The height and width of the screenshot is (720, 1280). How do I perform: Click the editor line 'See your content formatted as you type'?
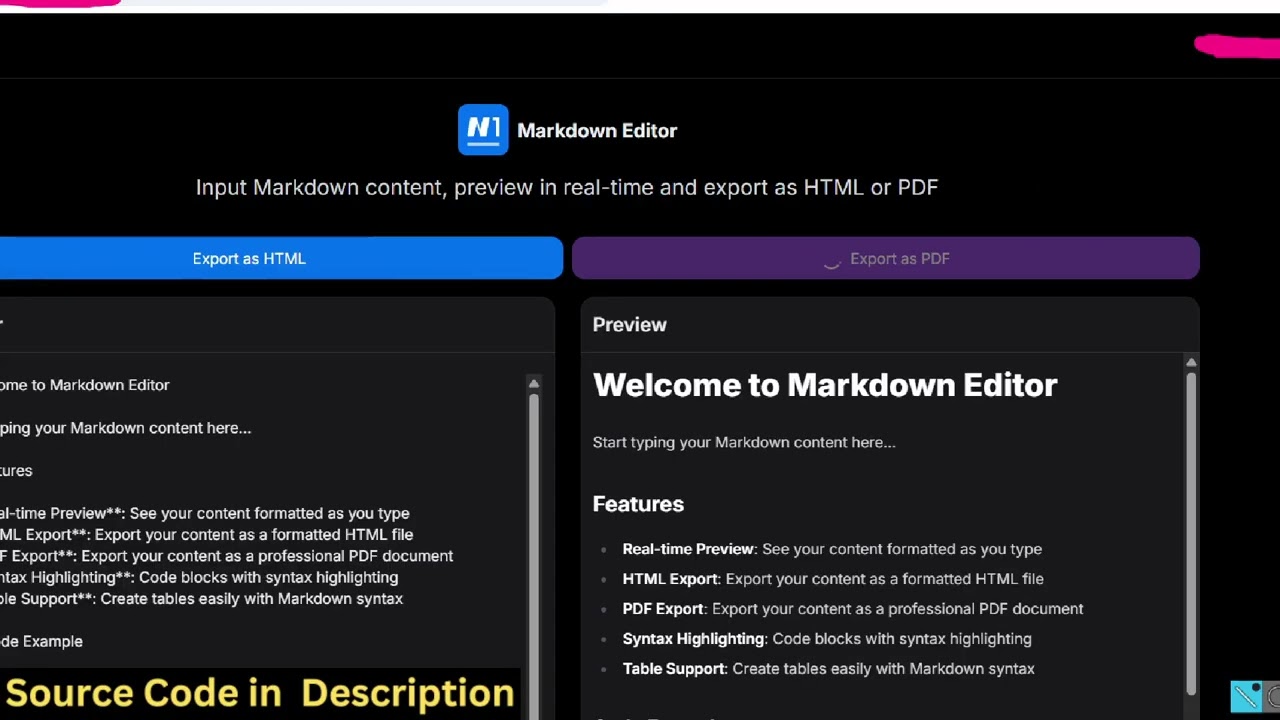tap(204, 513)
